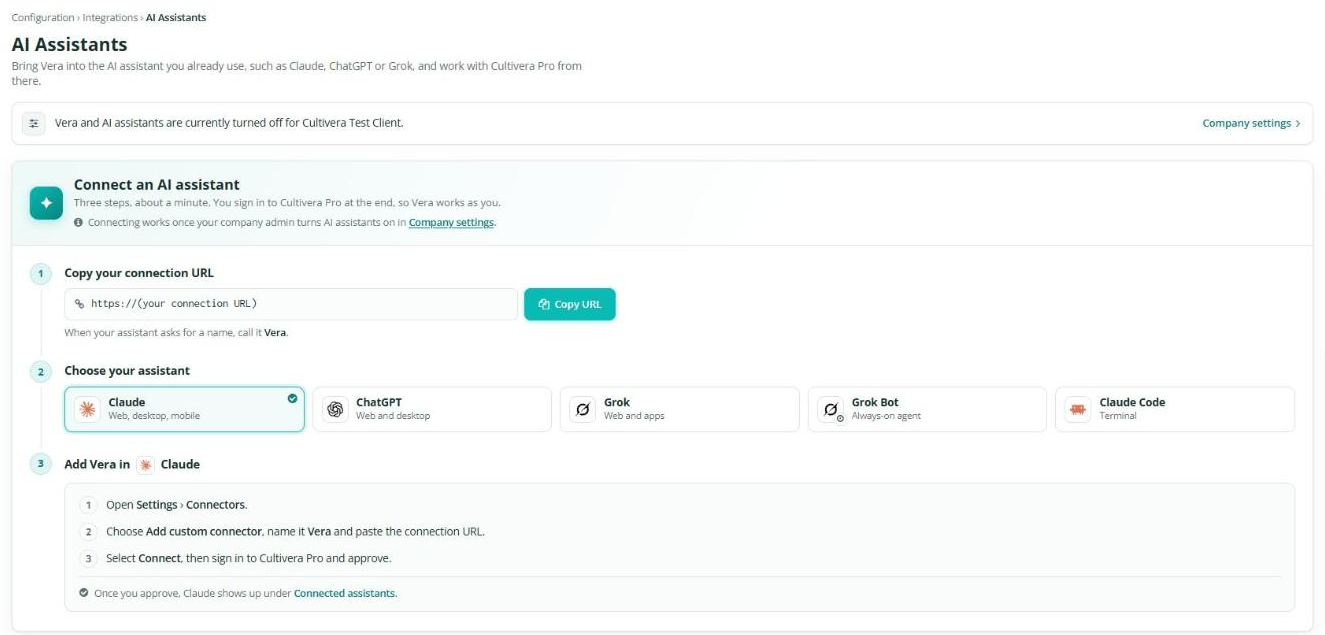The image size is (1325, 635).
Task: Follow the underlined Company settings link
Action: point(451,222)
